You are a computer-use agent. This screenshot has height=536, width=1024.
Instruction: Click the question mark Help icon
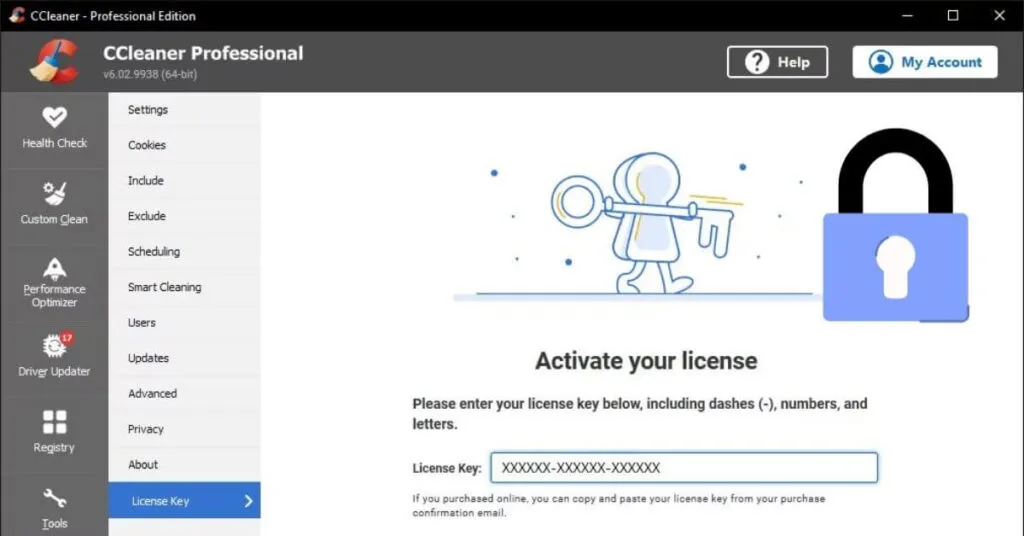coord(757,62)
